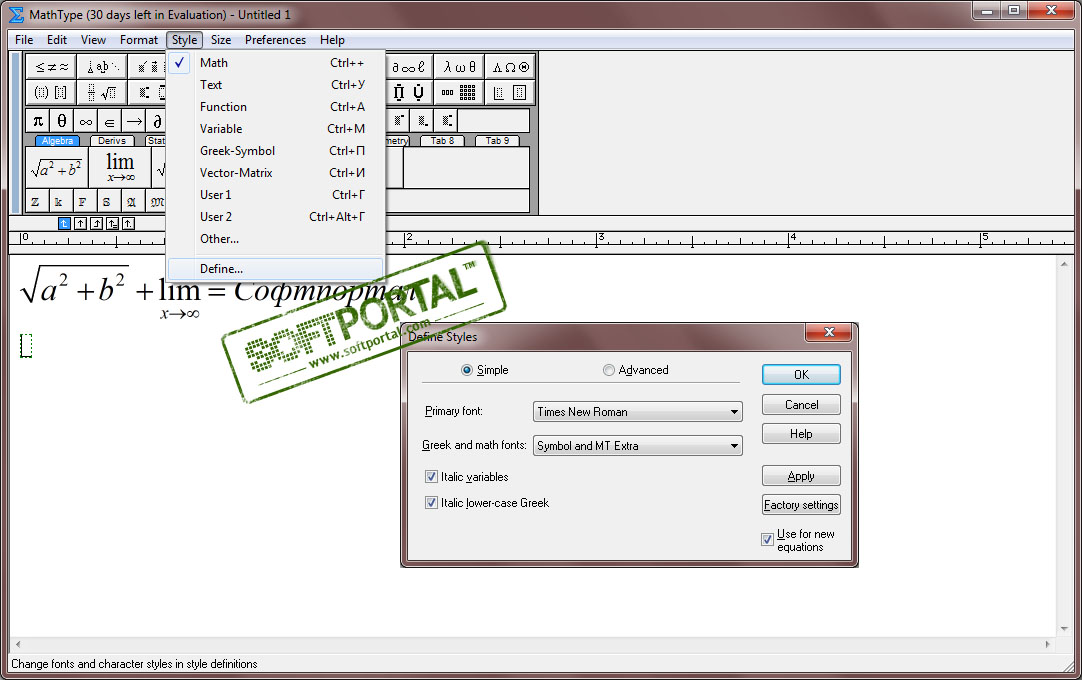This screenshot has width=1082, height=680.
Task: Open the fence templates palette (parentheses, brackets)
Action: (51, 93)
